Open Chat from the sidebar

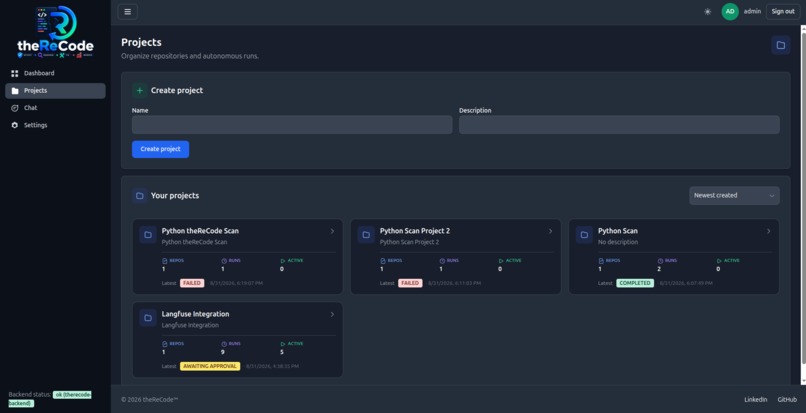pyautogui.click(x=56, y=108)
